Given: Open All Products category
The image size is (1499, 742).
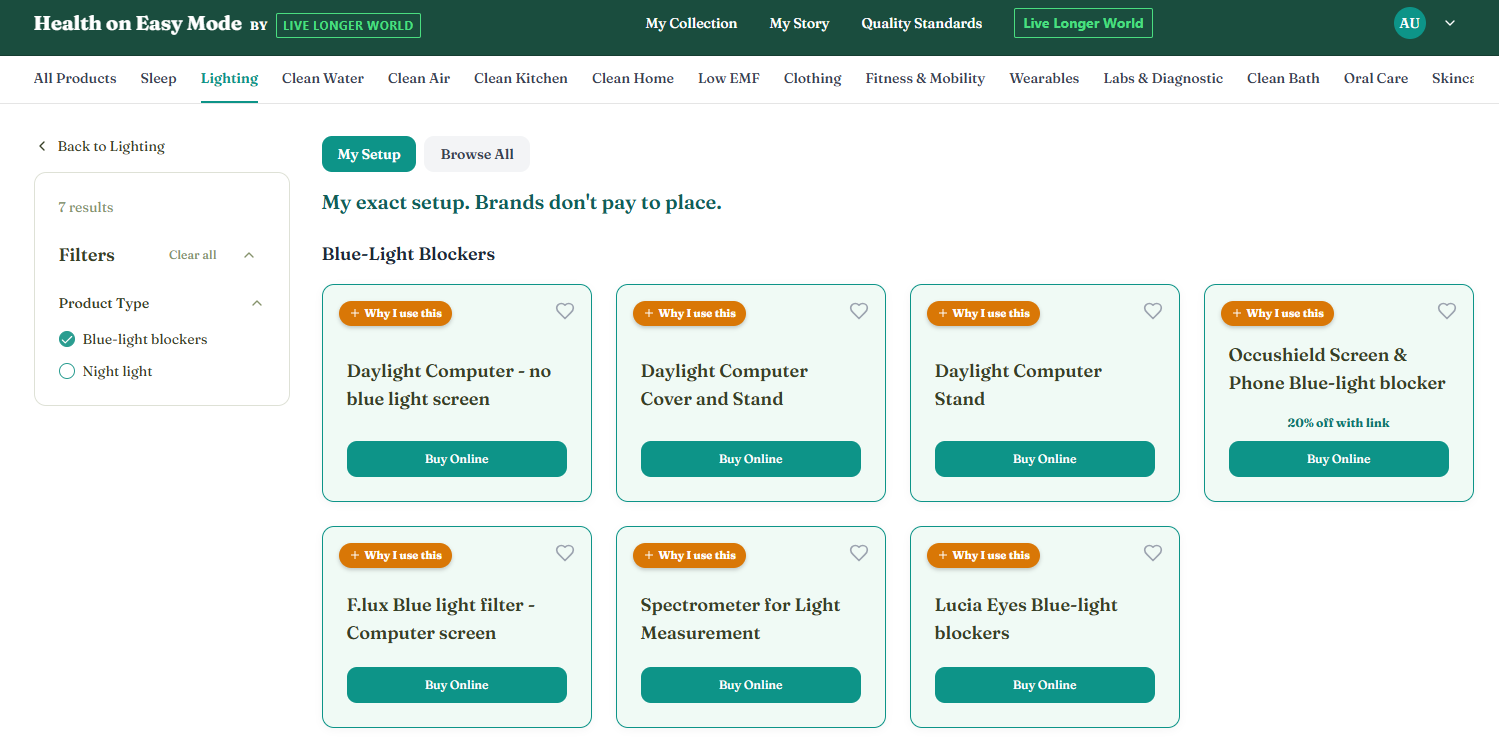Looking at the screenshot, I should [x=75, y=78].
